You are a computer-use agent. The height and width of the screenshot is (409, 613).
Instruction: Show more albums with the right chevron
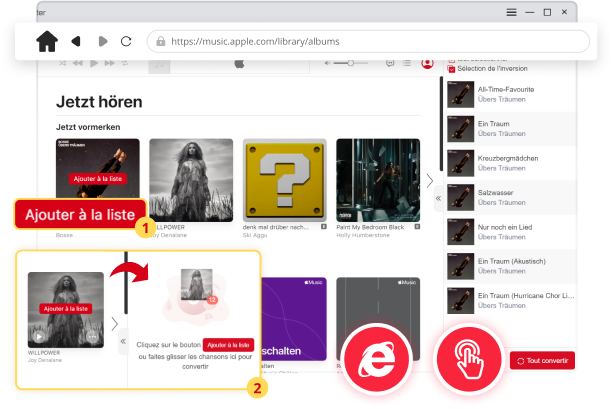[430, 181]
